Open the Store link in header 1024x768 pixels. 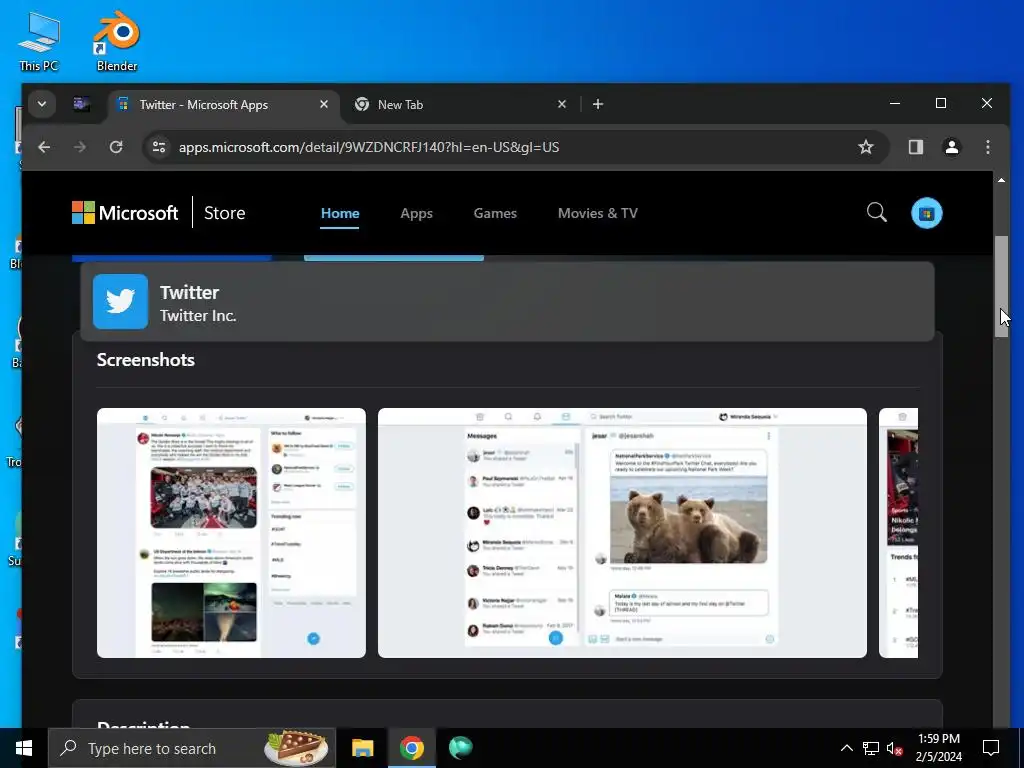225,214
